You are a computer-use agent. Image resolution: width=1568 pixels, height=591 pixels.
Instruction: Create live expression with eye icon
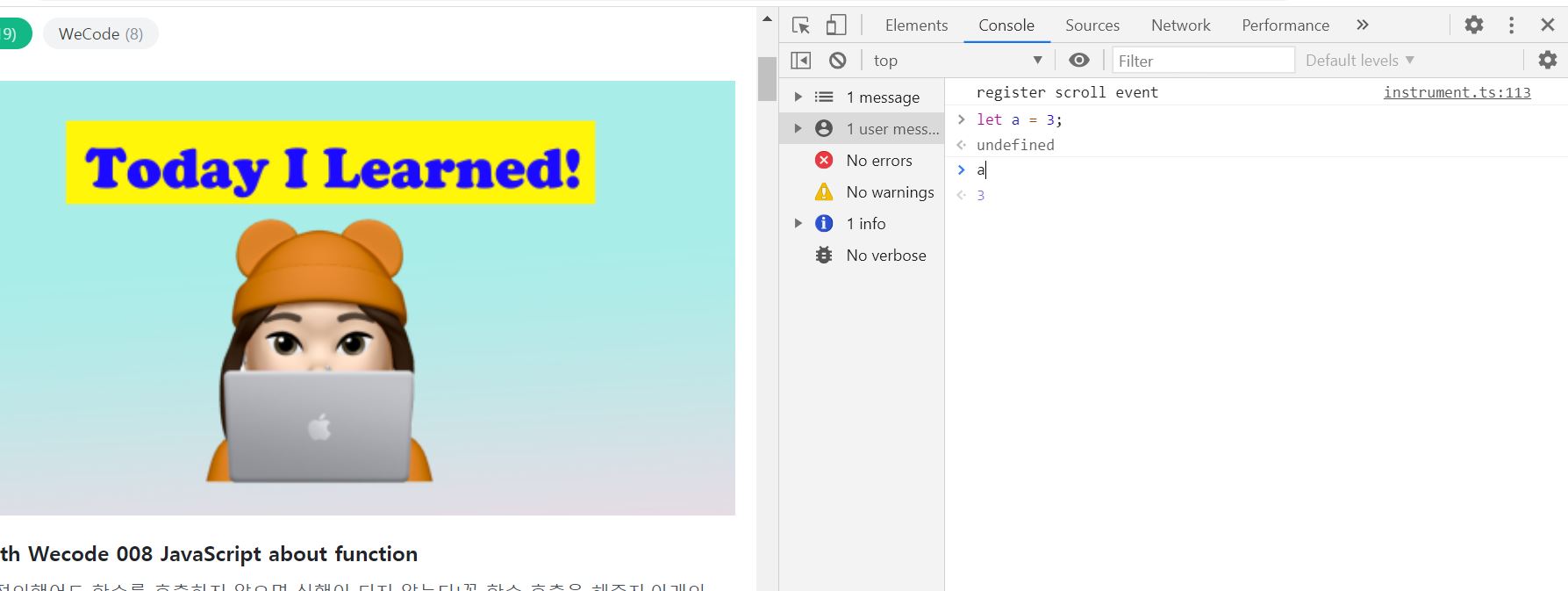pos(1079,61)
